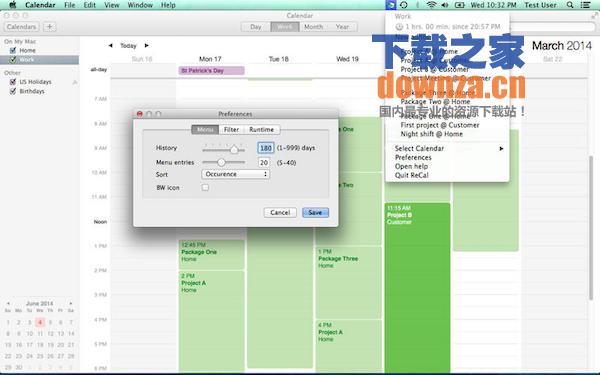The height and width of the screenshot is (375, 600).
Task: Open Monday's 2 PM Project A event
Action: (x=211, y=321)
